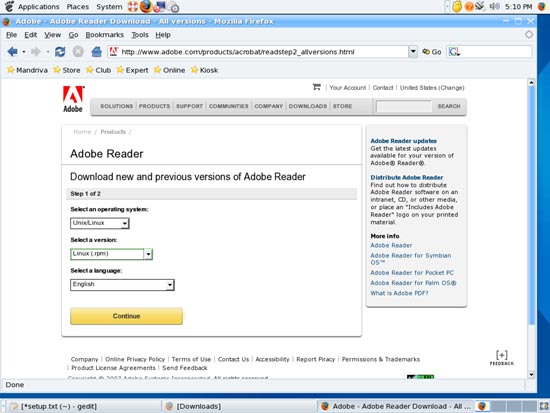Click the volume speaker icon in tray
550x413 pixels.
tap(494, 6)
